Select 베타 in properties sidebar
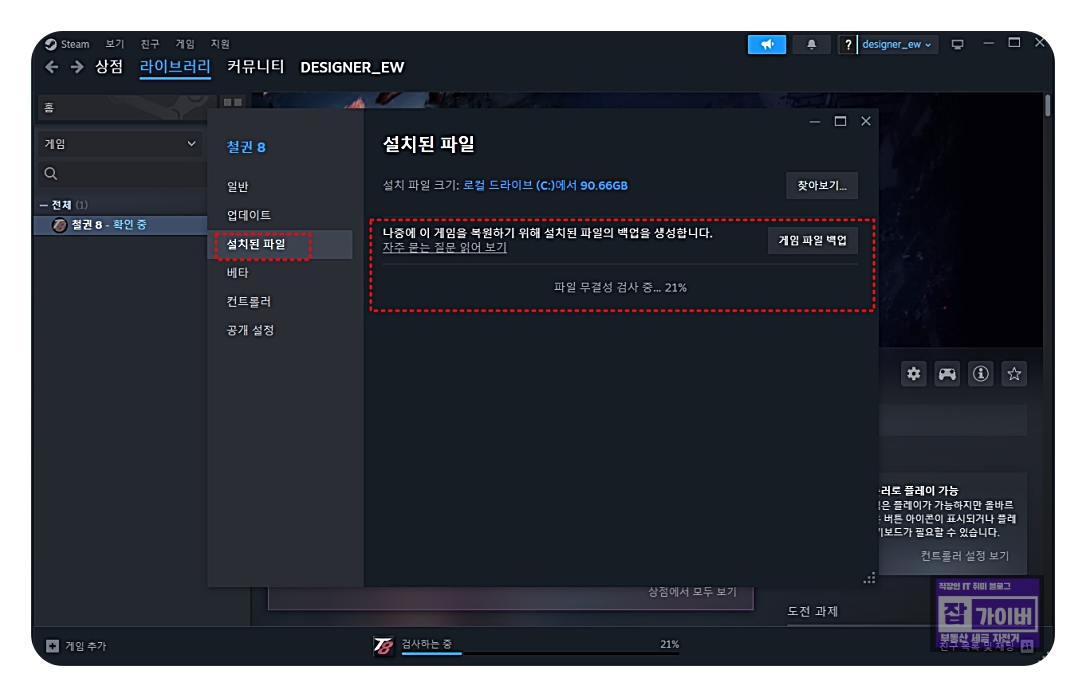Viewport: 1086px width, 697px height. [238, 273]
